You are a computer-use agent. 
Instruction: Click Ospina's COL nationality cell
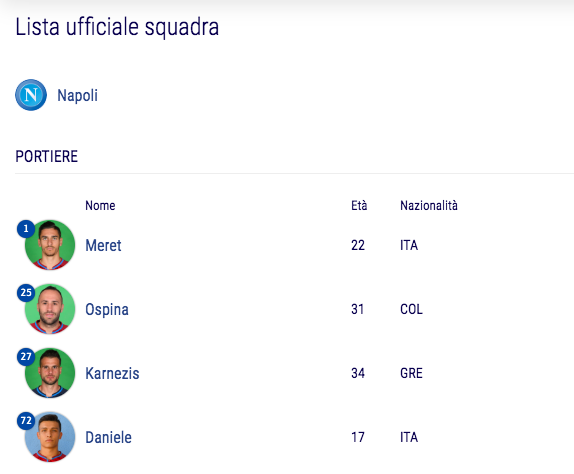pos(411,309)
